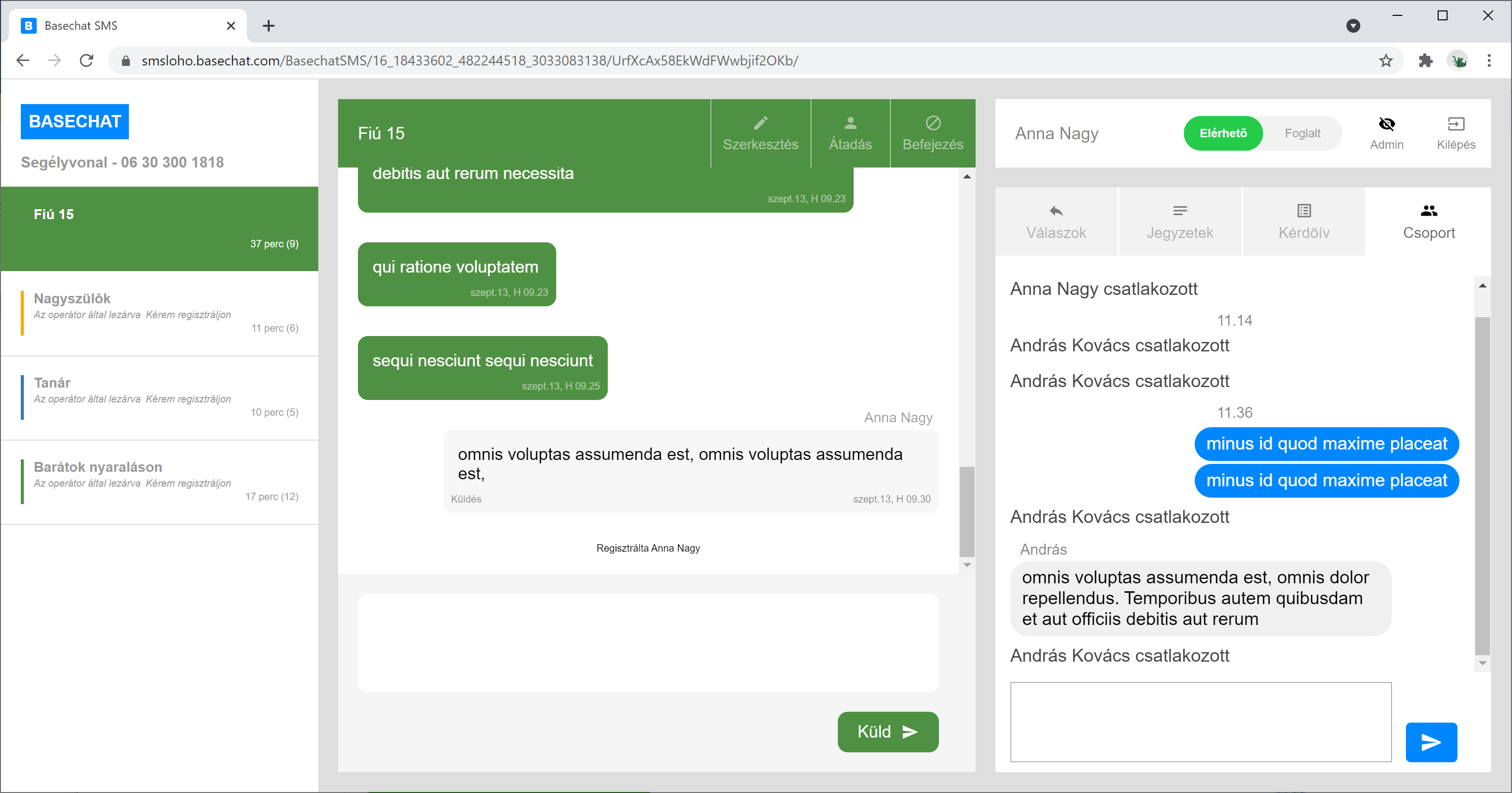The image size is (1512, 793).
Task: Open the Válaszok tab
Action: pos(1056,222)
